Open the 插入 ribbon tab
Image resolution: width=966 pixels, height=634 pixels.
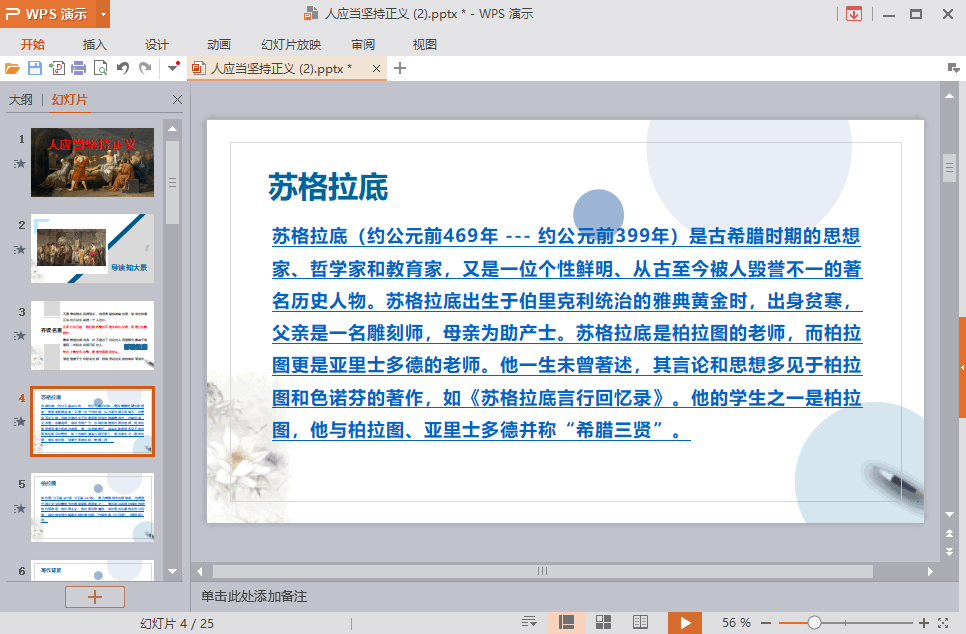tap(95, 44)
